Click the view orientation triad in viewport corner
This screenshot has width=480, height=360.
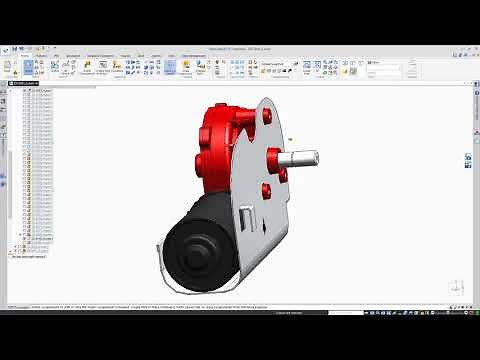[x=456, y=287]
